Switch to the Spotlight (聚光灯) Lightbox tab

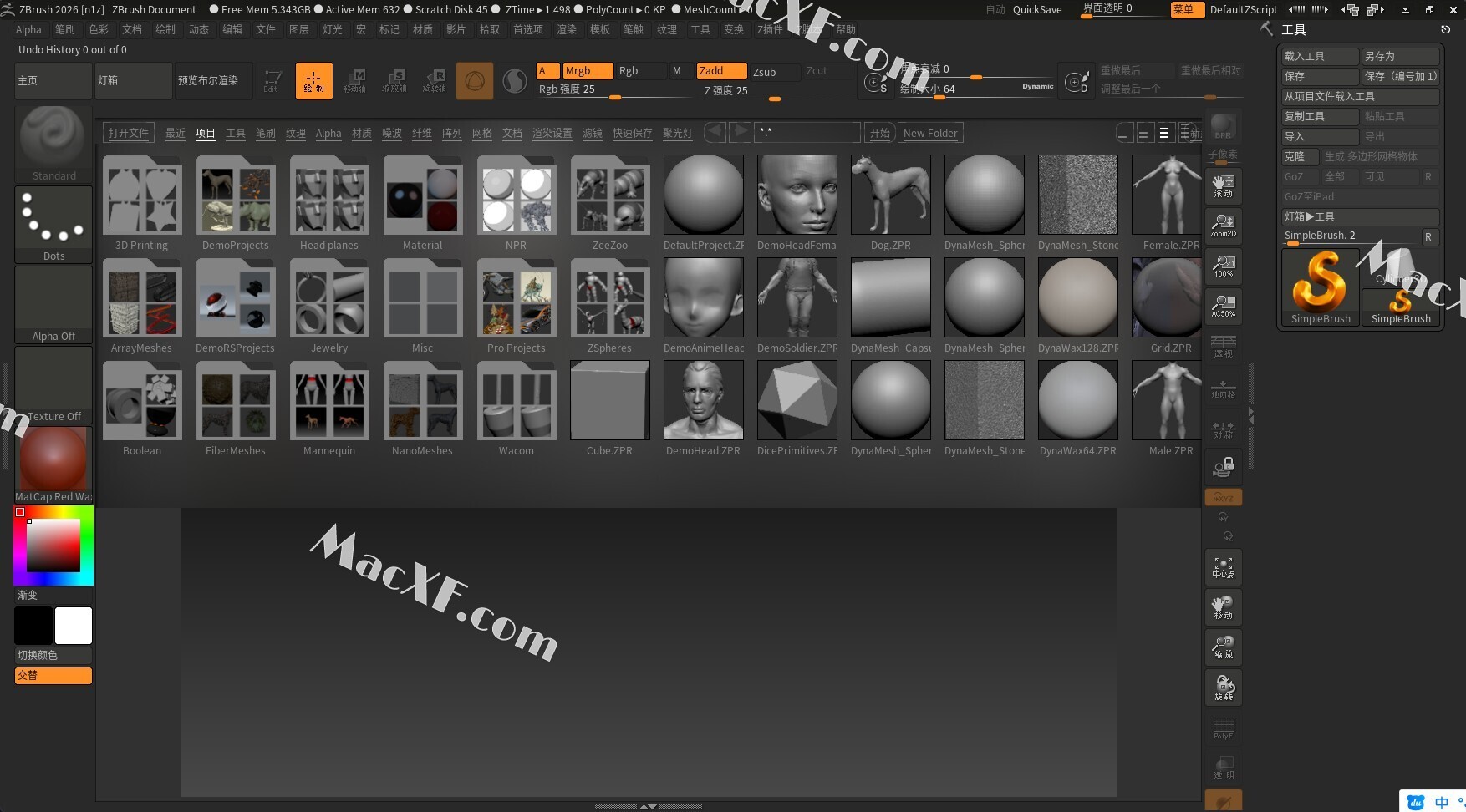[677, 134]
